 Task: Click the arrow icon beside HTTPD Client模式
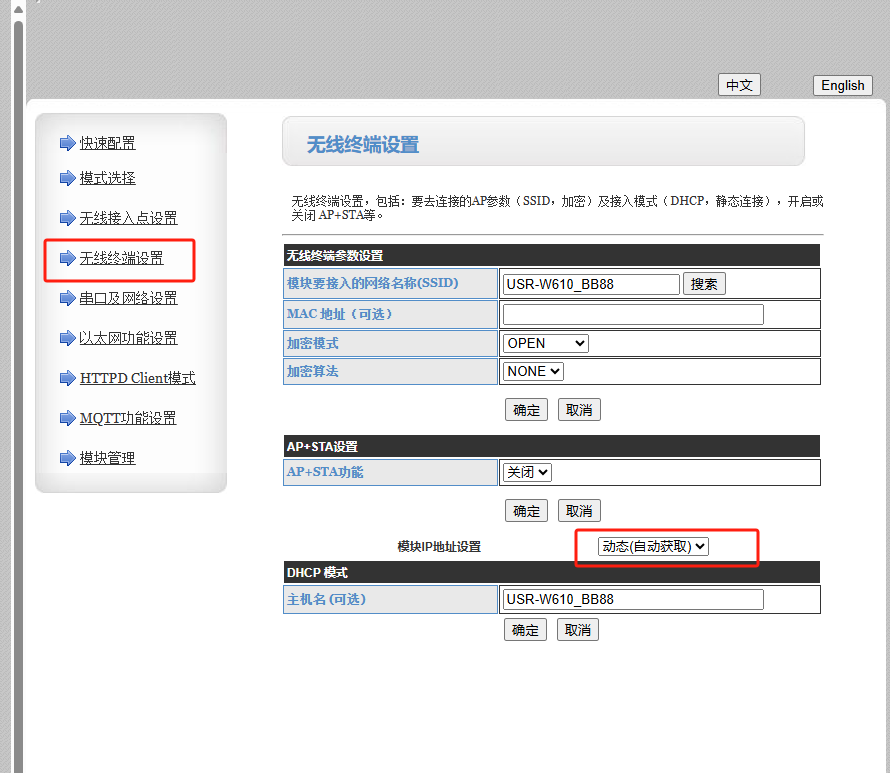[x=68, y=378]
